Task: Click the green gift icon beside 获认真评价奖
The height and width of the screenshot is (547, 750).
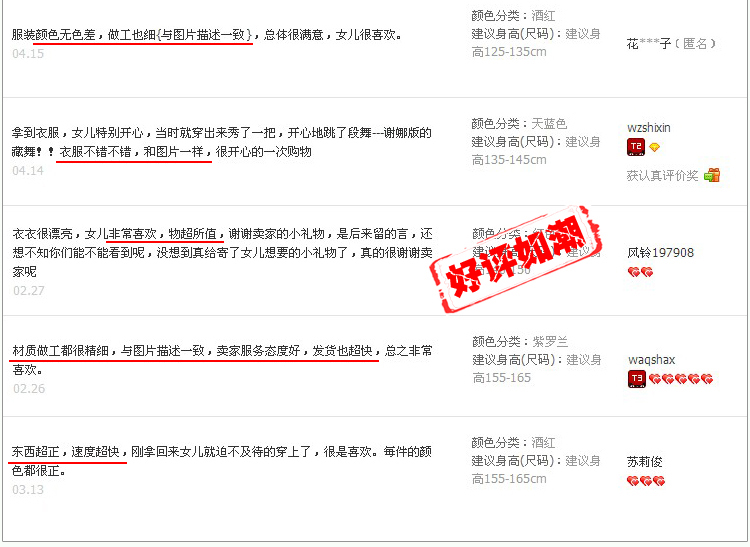Action: point(712,175)
